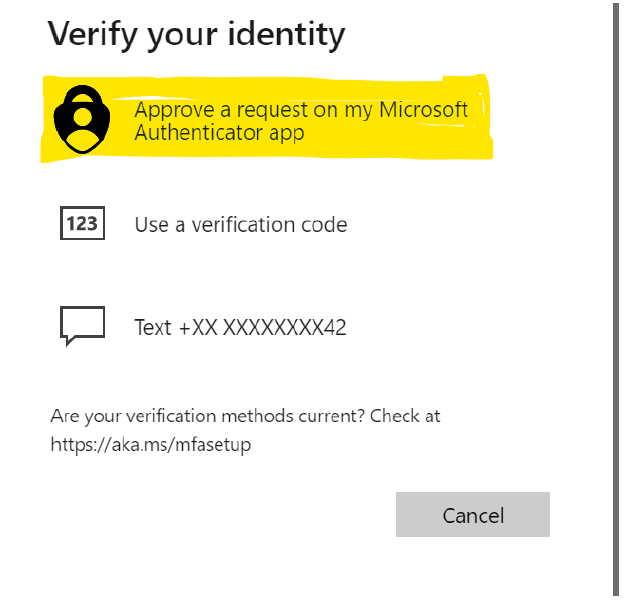630x615 pixels.
Task: Open the https://aka.ms/mfasetup link
Action: click(150, 445)
